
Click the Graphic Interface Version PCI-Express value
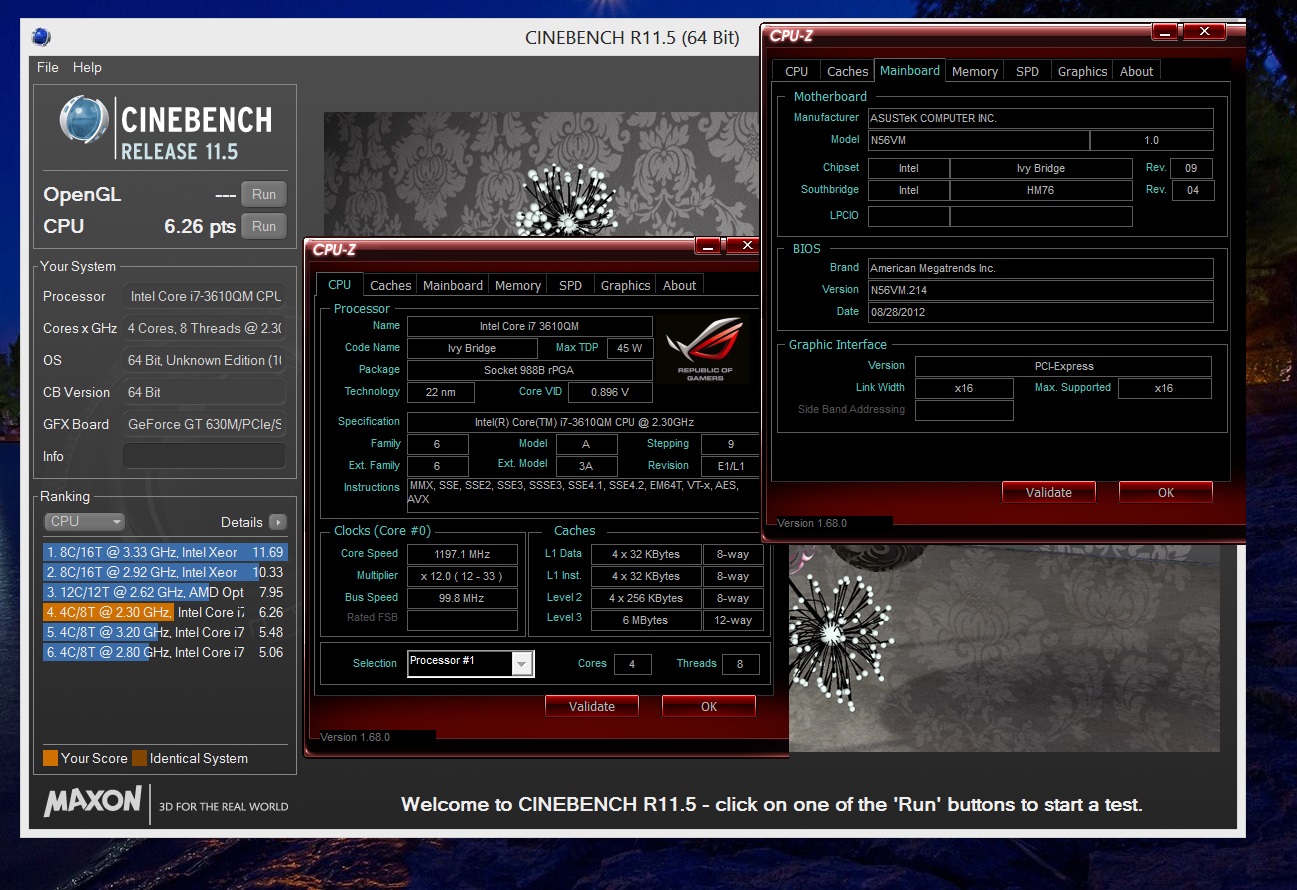[1063, 366]
